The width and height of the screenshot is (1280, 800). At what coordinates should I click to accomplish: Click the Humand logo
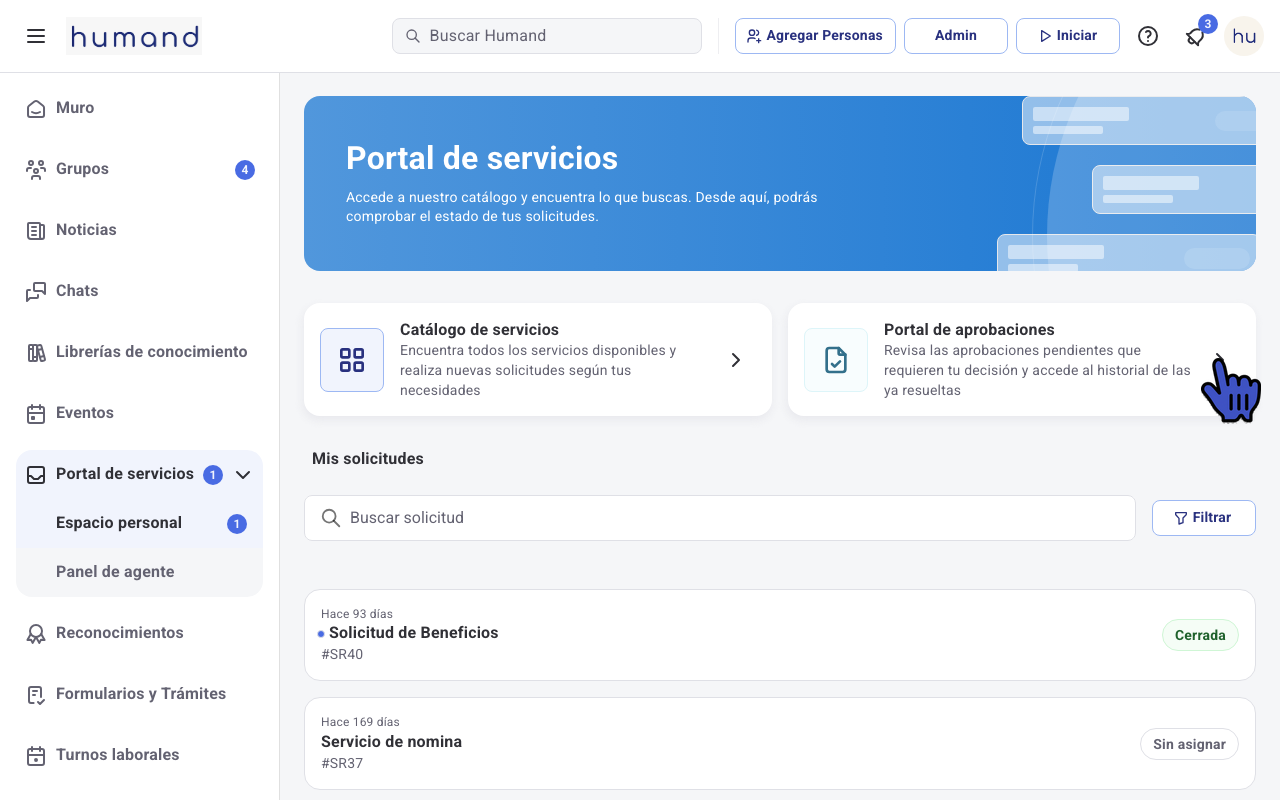coord(134,36)
